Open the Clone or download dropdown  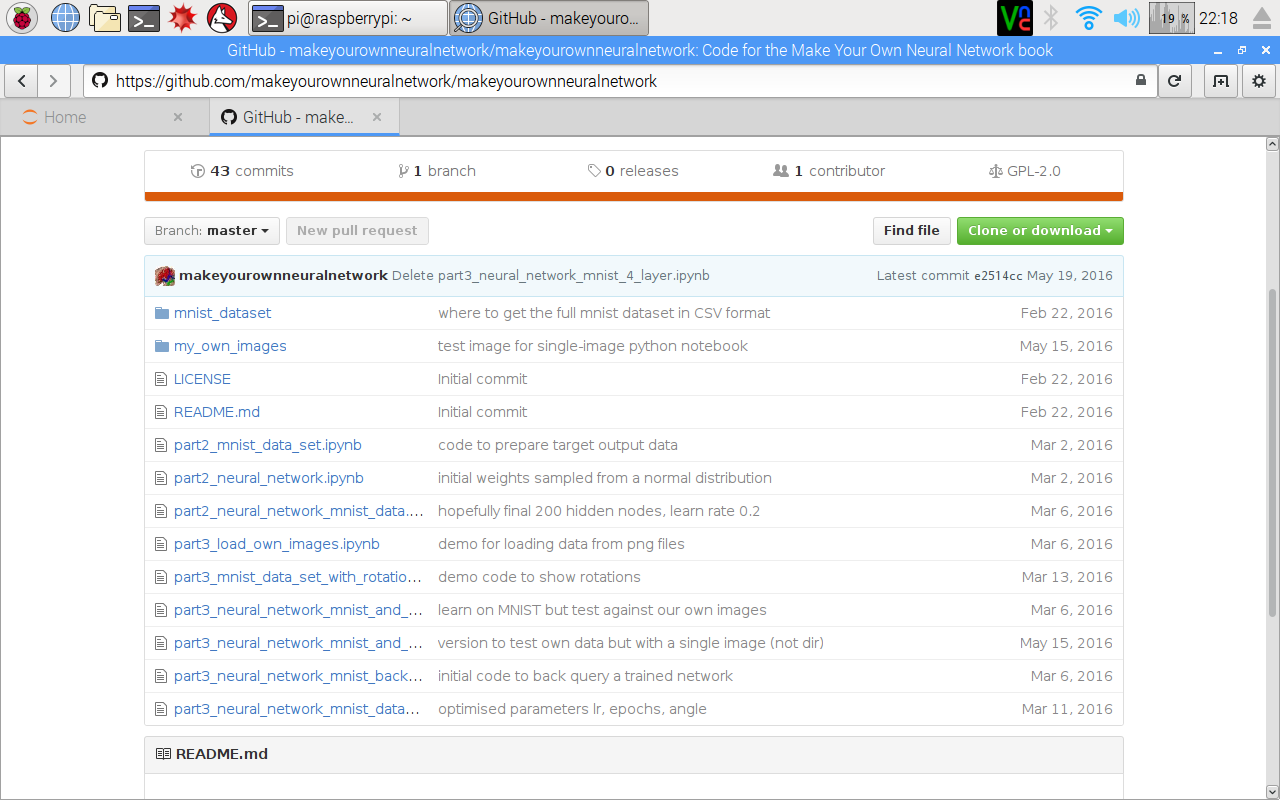[1040, 231]
